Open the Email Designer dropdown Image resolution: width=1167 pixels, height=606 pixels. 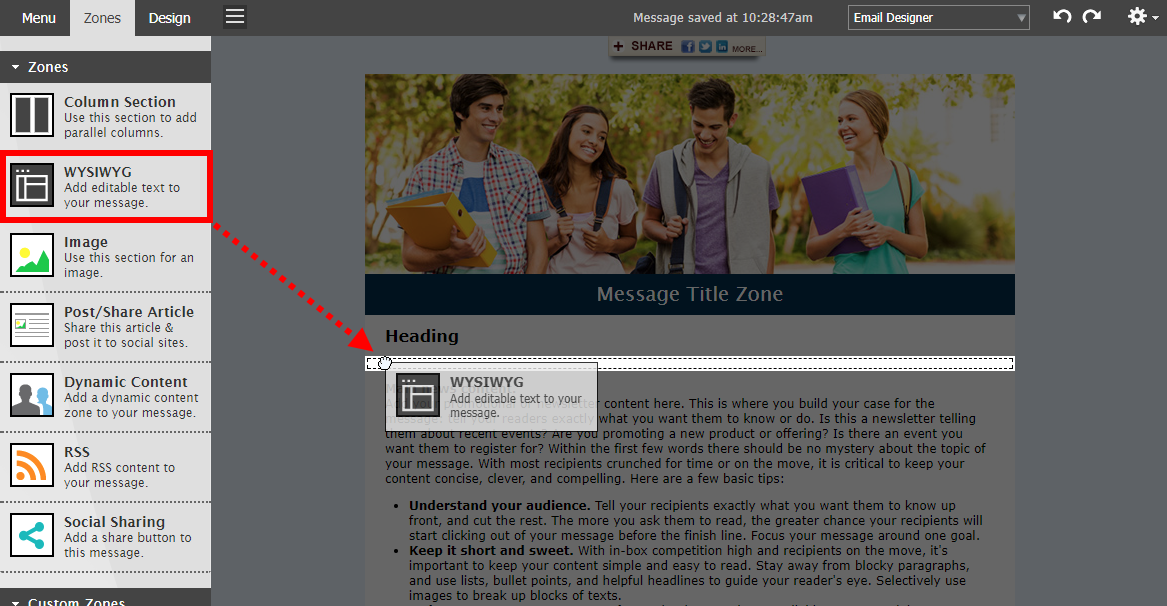point(938,17)
